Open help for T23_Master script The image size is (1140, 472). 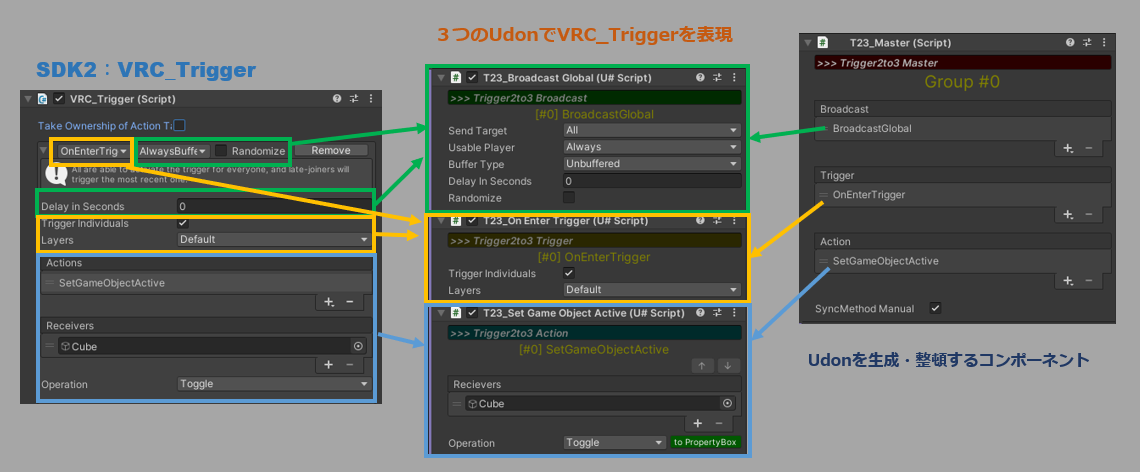point(1070,43)
